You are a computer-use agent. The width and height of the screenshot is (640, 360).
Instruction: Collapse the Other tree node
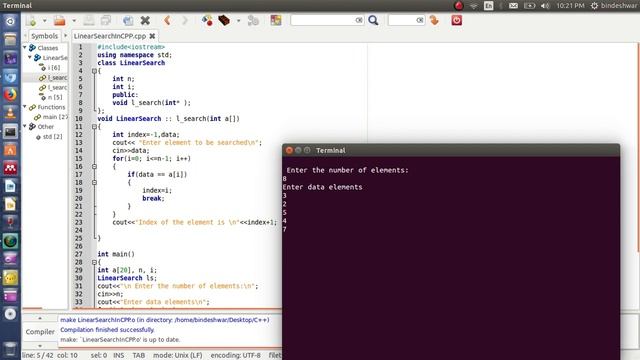pos(24,127)
